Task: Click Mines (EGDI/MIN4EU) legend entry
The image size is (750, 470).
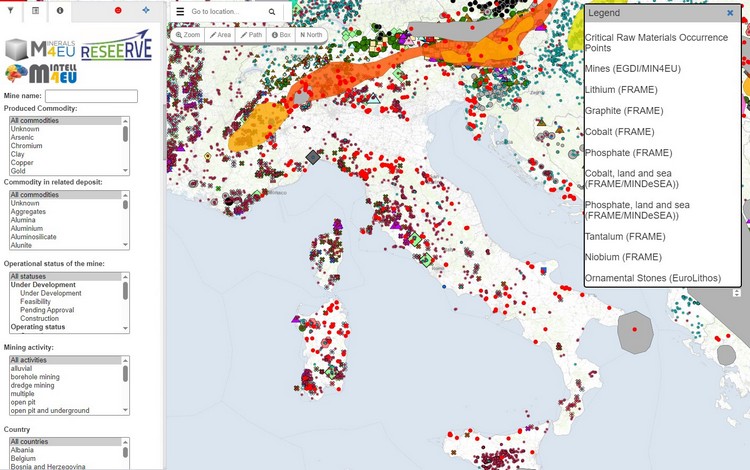Action: click(632, 69)
